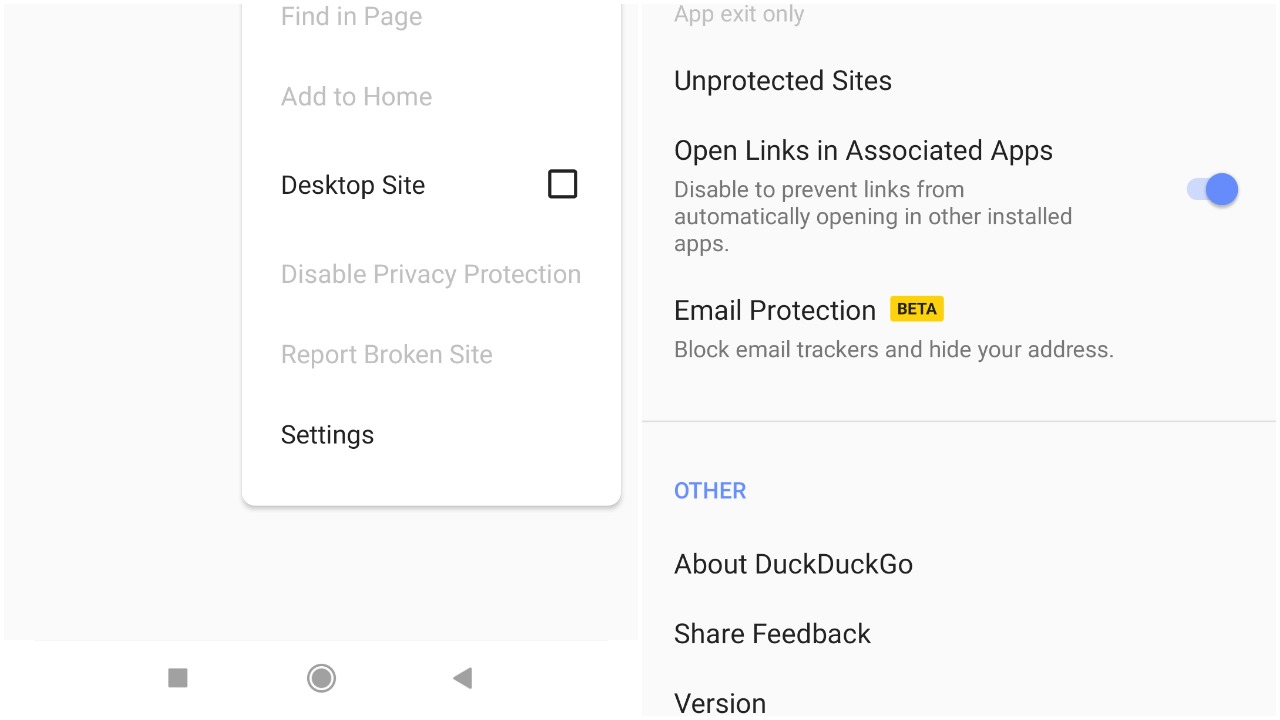This screenshot has height=720, width=1280.
Task: Open the Unprotected Sites setting
Action: [782, 81]
